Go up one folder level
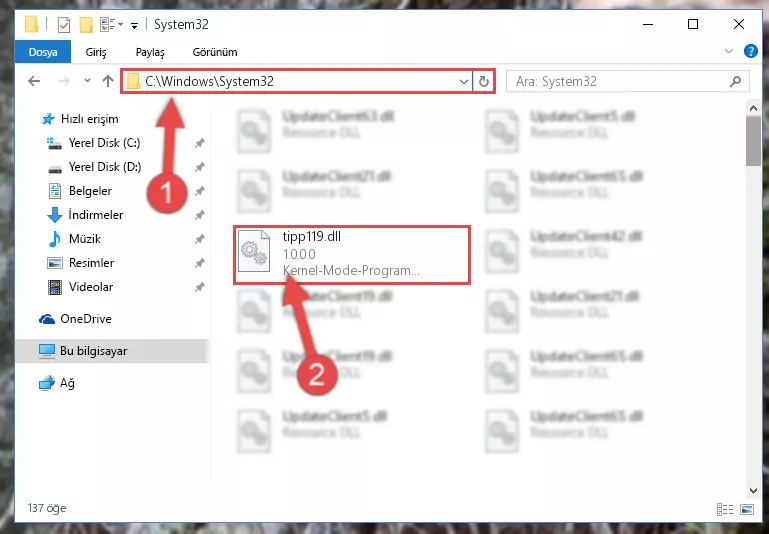The height and width of the screenshot is (534, 769). (x=108, y=81)
